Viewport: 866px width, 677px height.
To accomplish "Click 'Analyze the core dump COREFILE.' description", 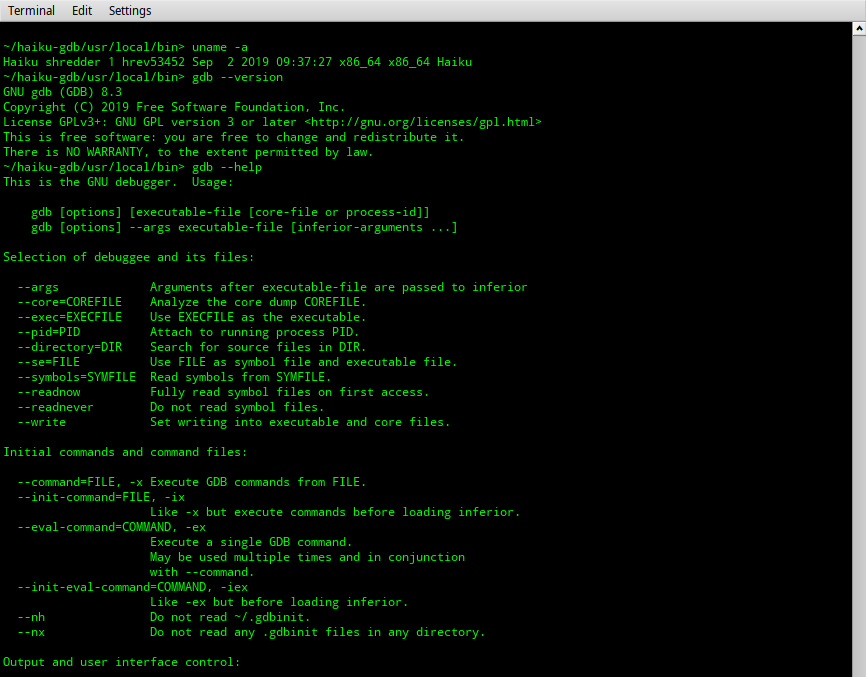I will 258,302.
